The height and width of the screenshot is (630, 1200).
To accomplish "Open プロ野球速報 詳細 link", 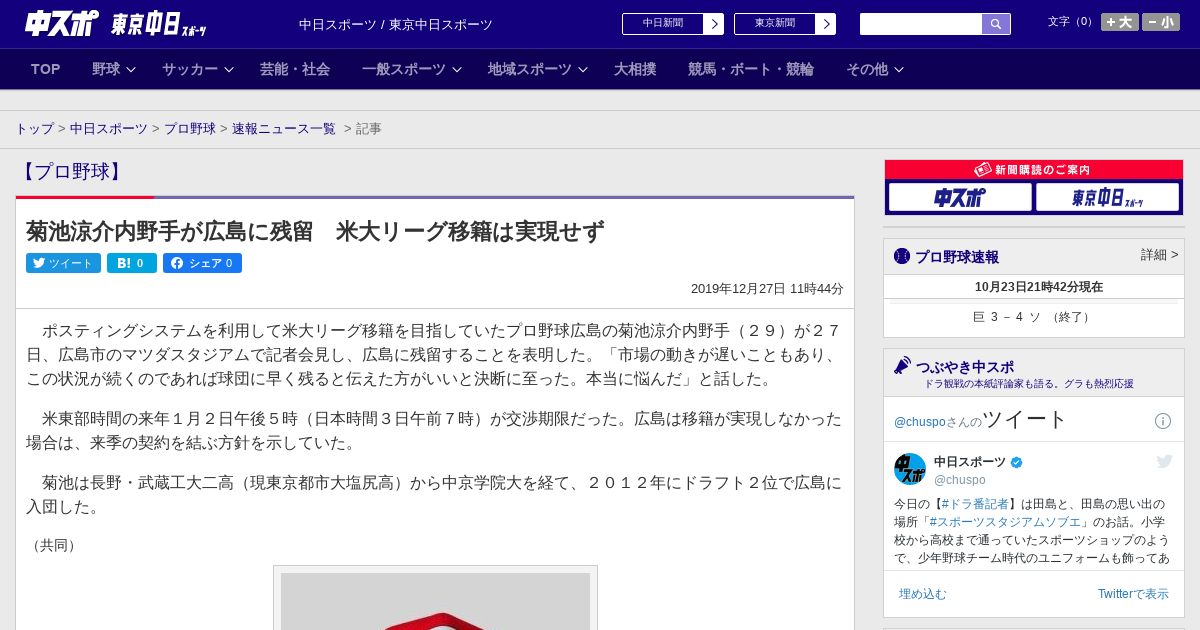I will (x=1159, y=255).
